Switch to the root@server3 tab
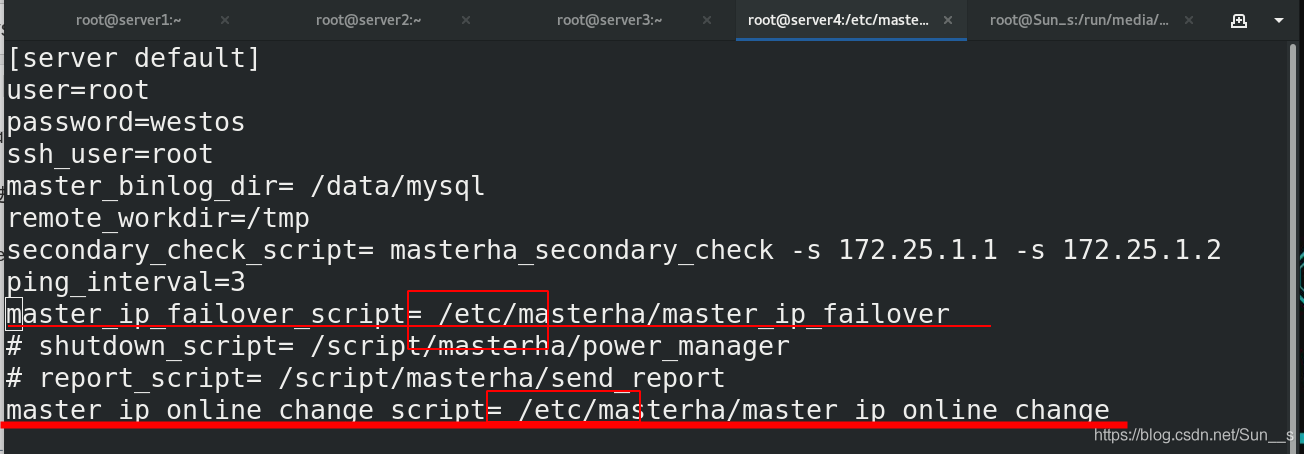The image size is (1304, 454). tap(609, 19)
